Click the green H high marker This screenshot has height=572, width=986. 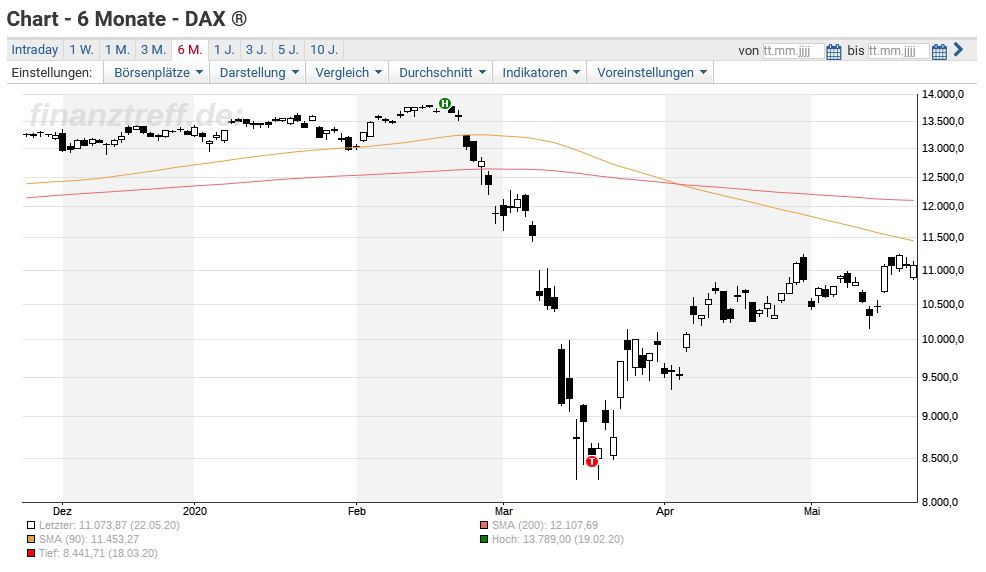[445, 104]
